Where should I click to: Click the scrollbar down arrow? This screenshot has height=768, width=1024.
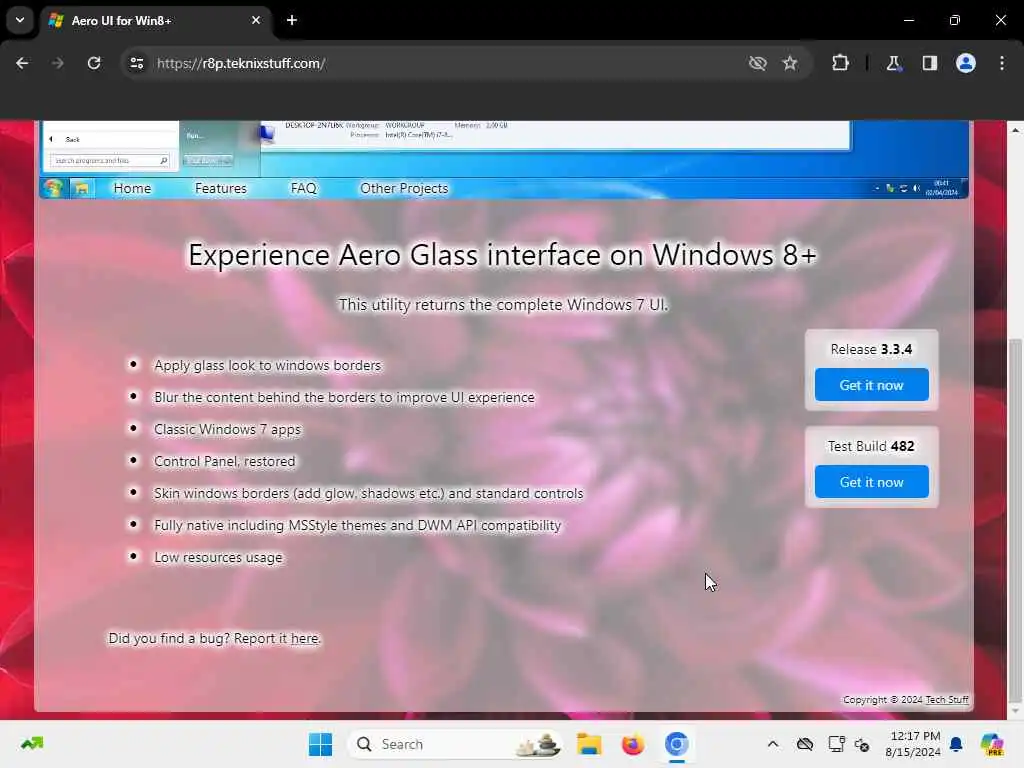pyautogui.click(x=1015, y=711)
